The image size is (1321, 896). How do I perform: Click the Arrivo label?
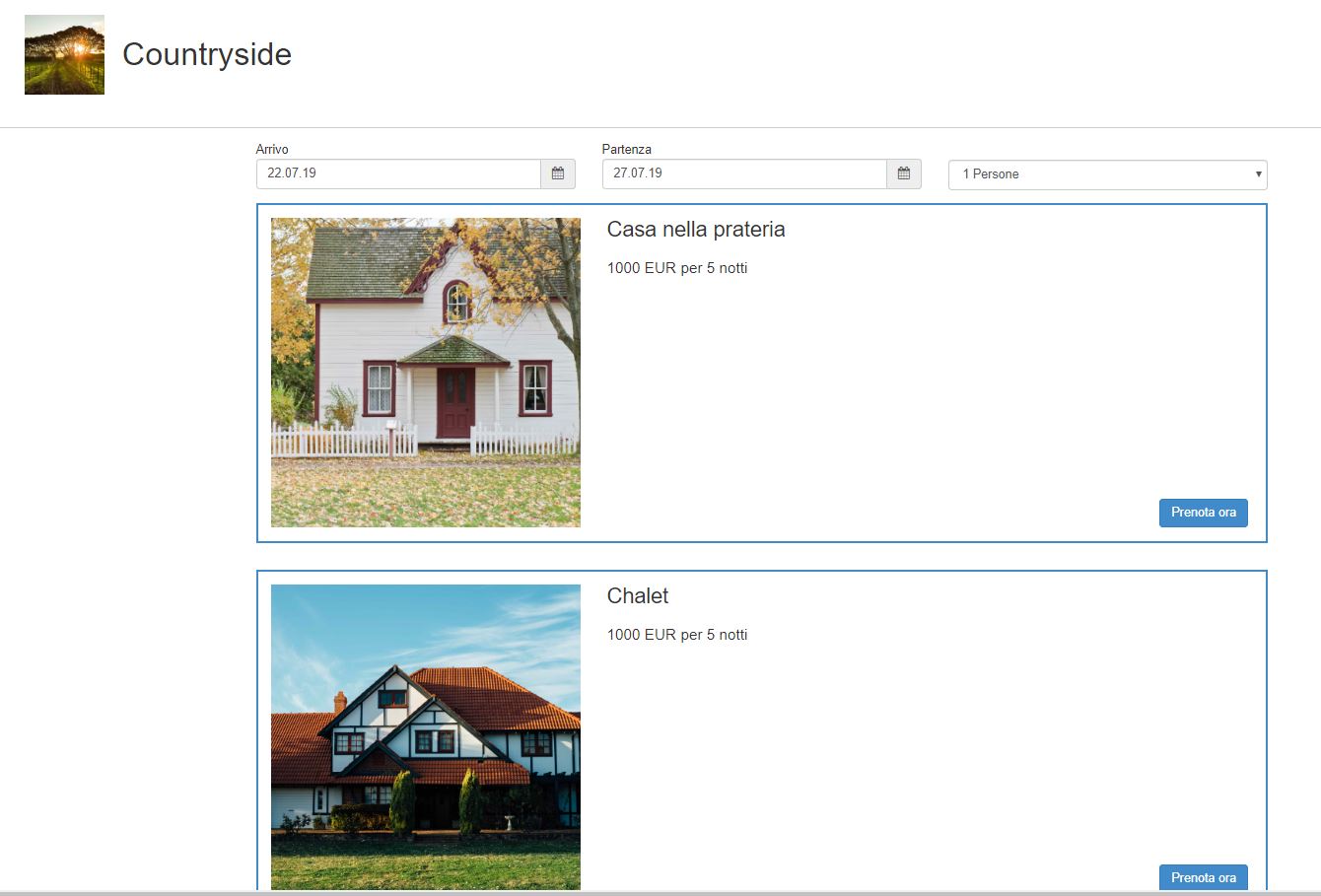tap(272, 150)
